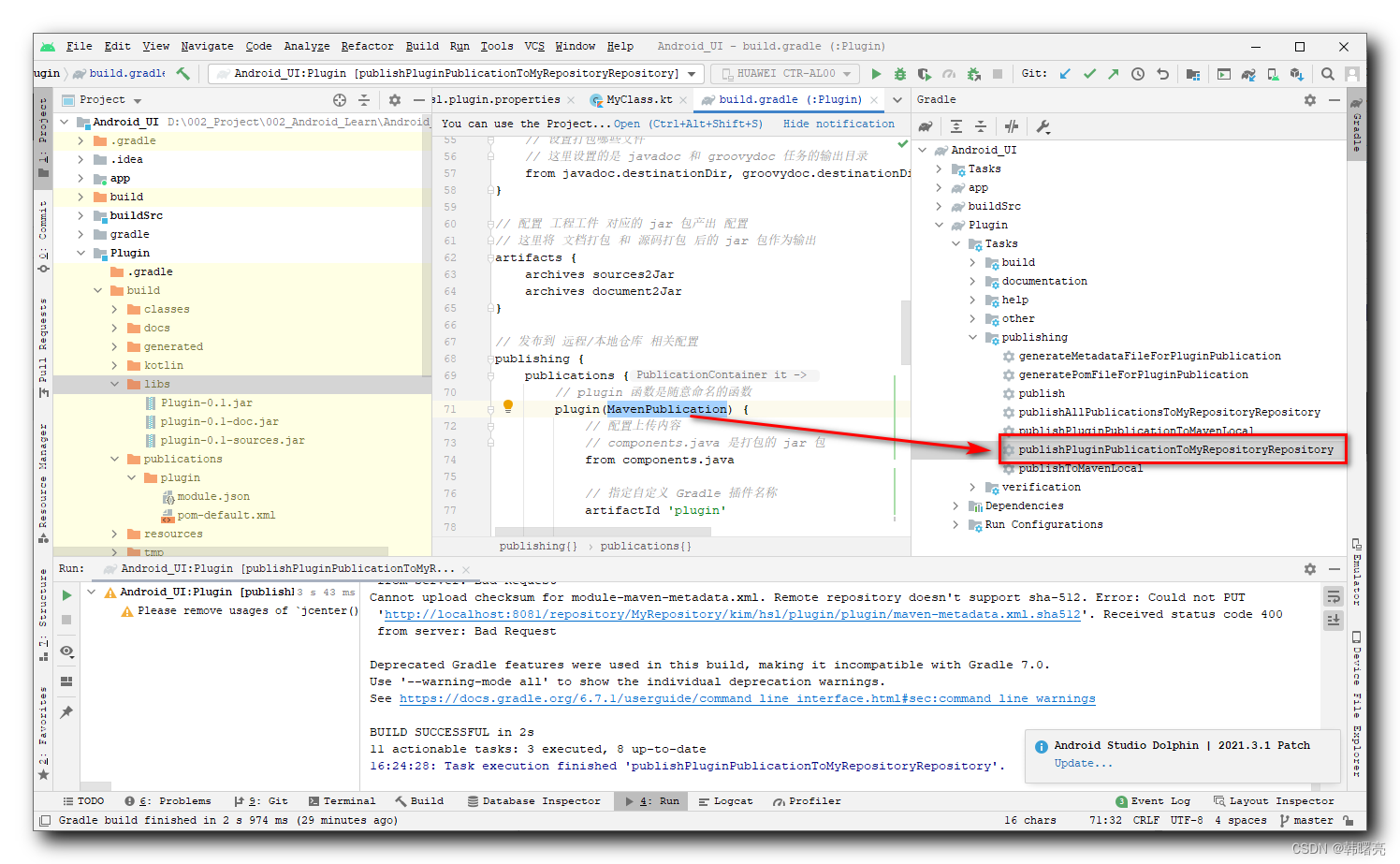Open the Database Inspector tab

click(x=534, y=801)
